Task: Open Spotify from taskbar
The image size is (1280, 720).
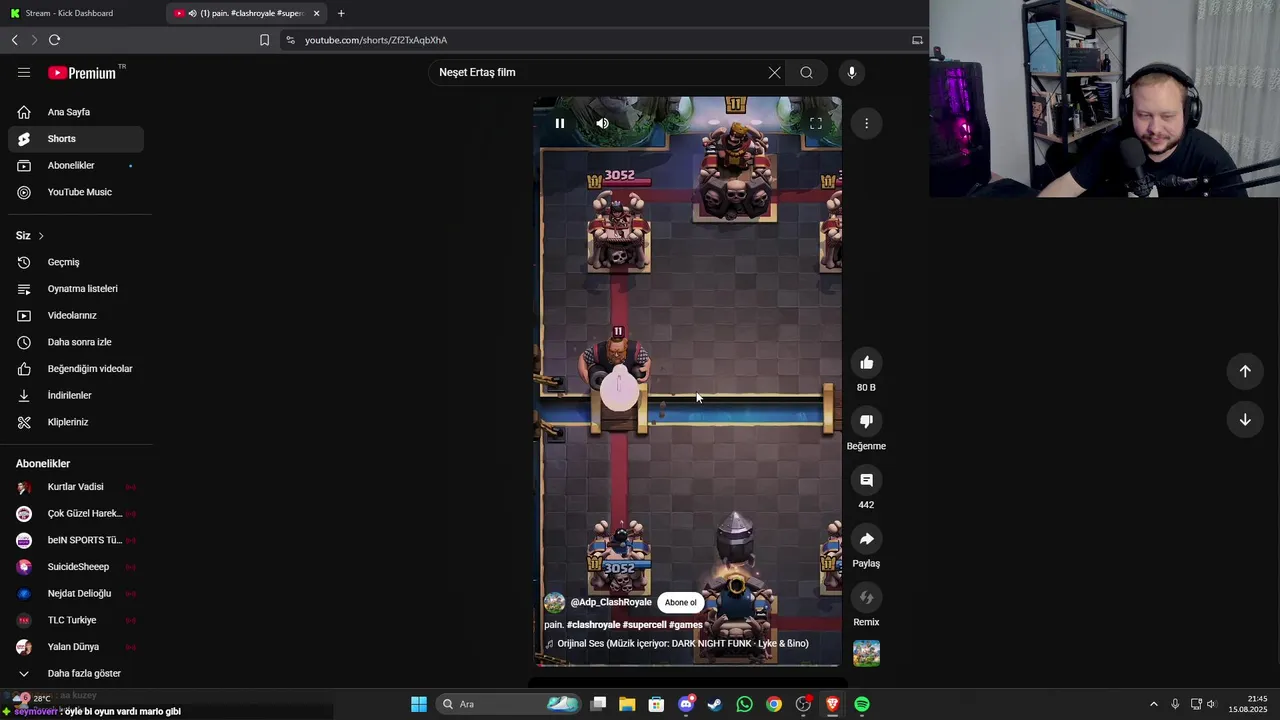Action: click(862, 704)
